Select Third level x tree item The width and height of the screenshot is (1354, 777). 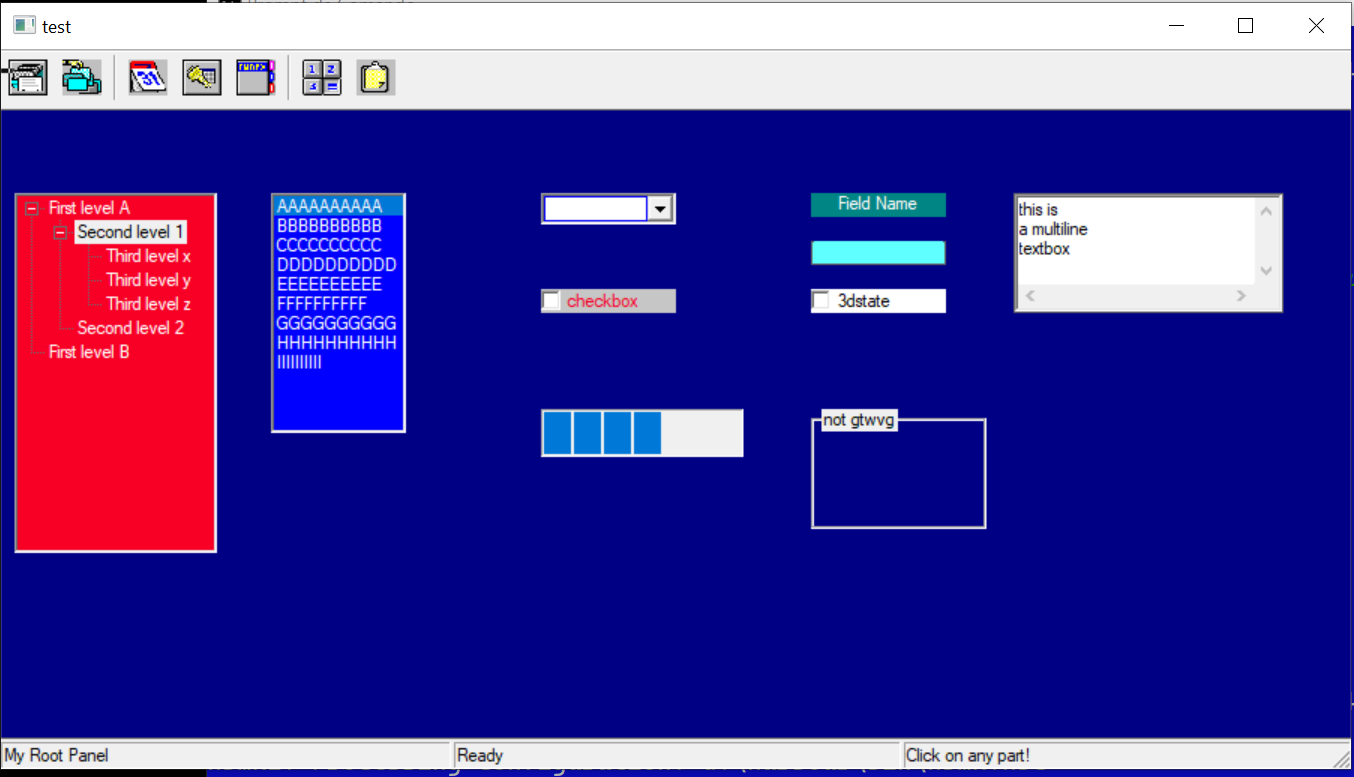pos(148,256)
